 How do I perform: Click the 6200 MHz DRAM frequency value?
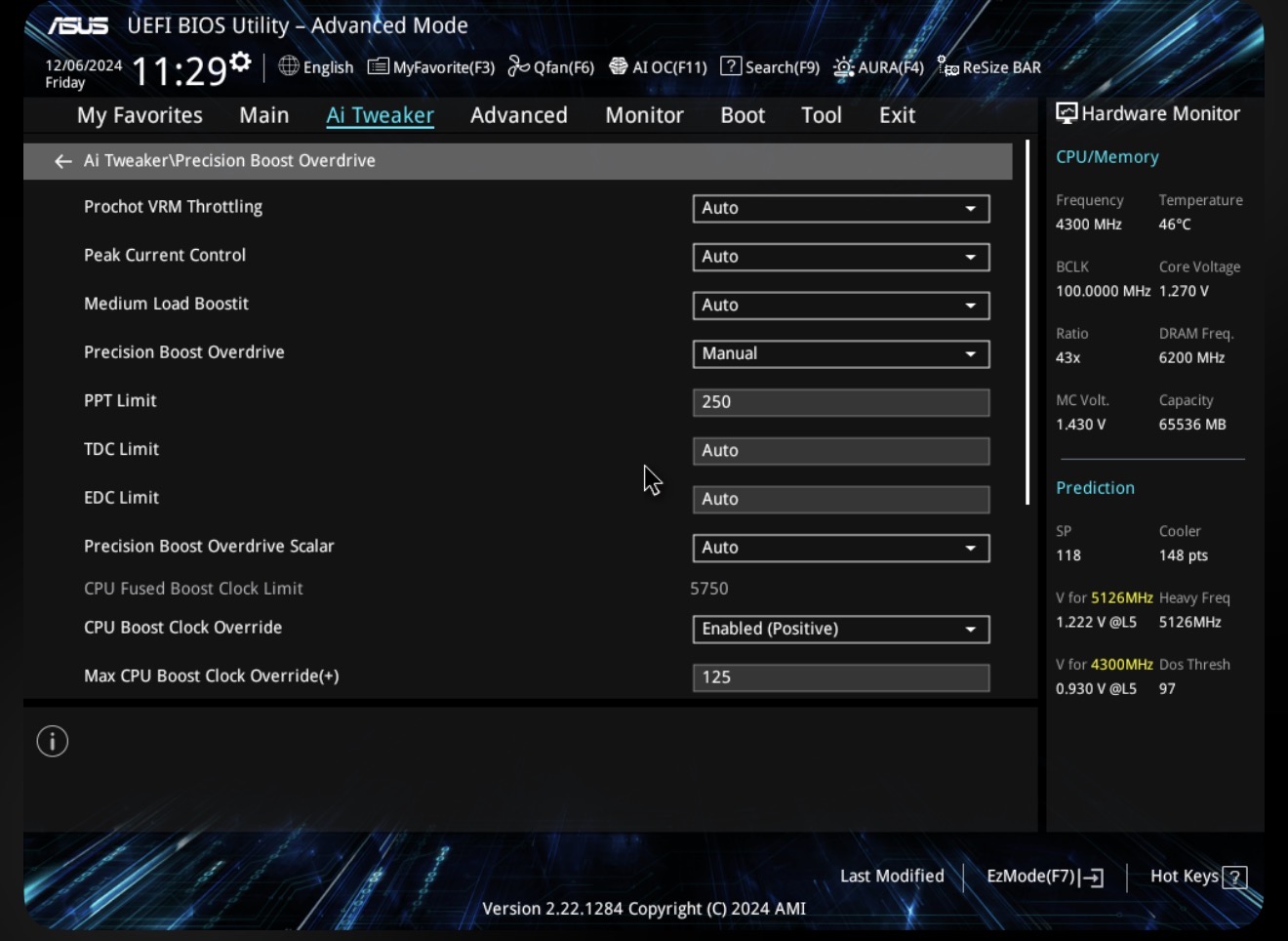pos(1191,358)
